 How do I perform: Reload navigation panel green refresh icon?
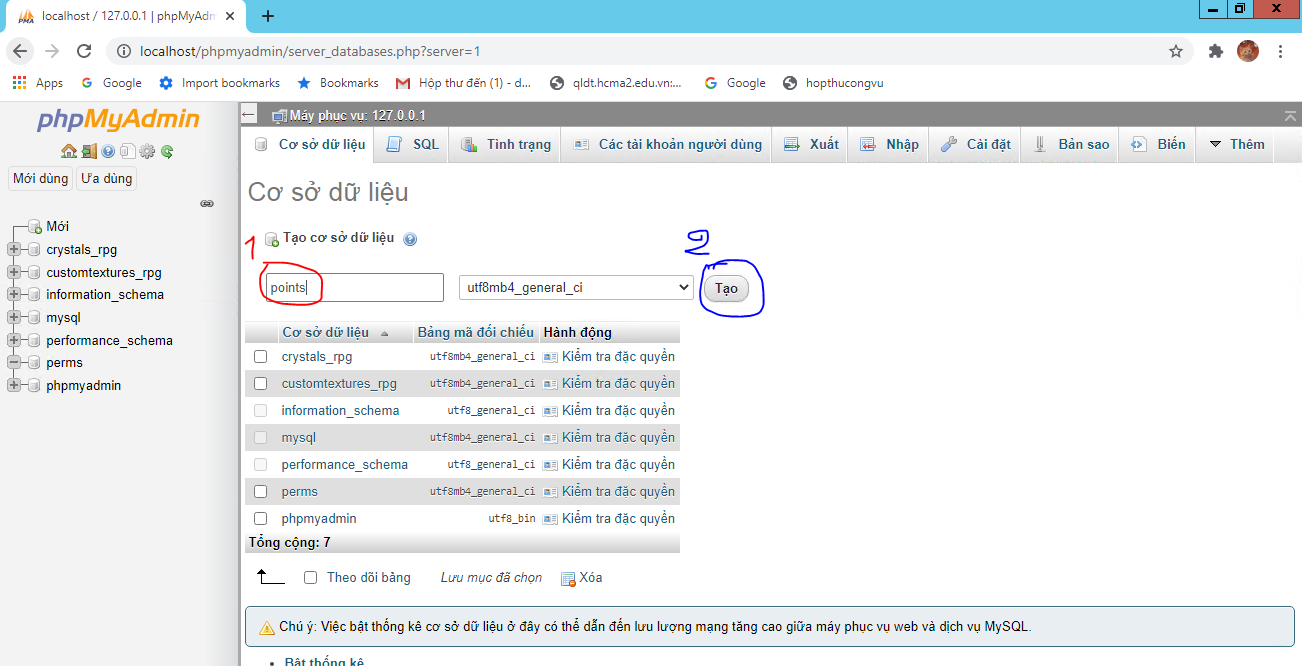pos(167,152)
